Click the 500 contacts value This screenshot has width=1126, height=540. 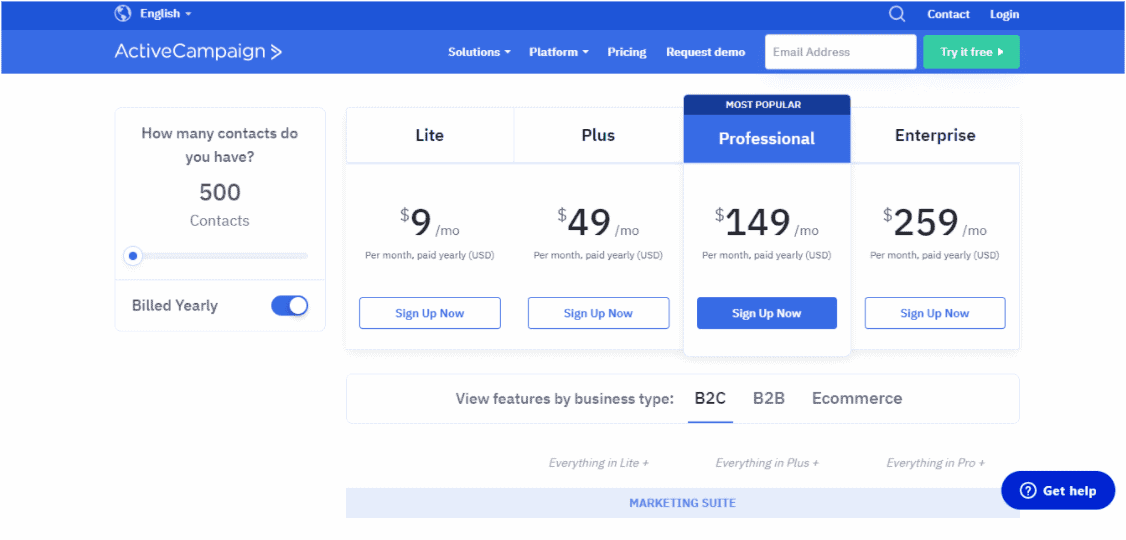(220, 192)
